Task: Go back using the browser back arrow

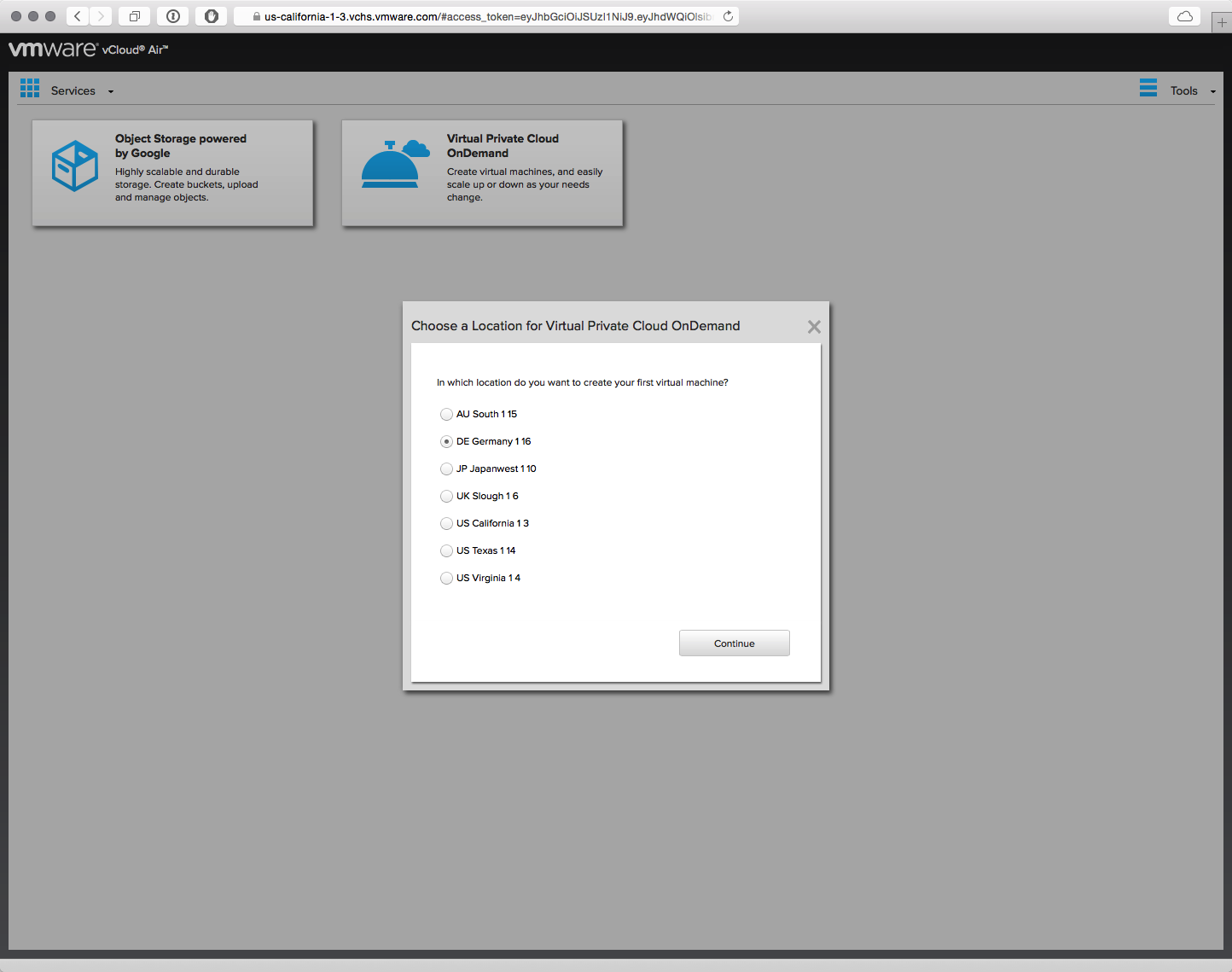Action: (x=78, y=16)
